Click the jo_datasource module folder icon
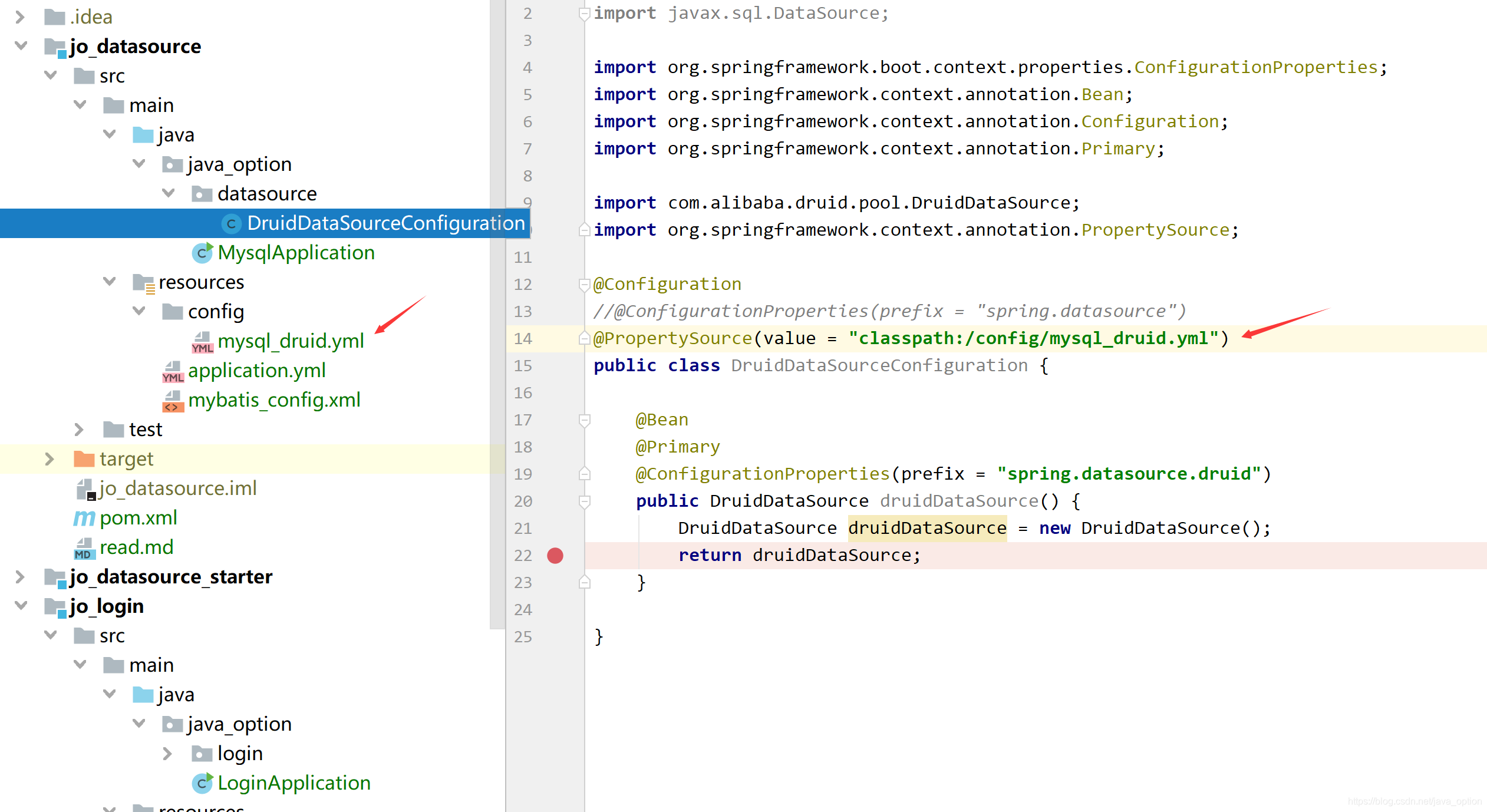The width and height of the screenshot is (1487, 812). [55, 47]
